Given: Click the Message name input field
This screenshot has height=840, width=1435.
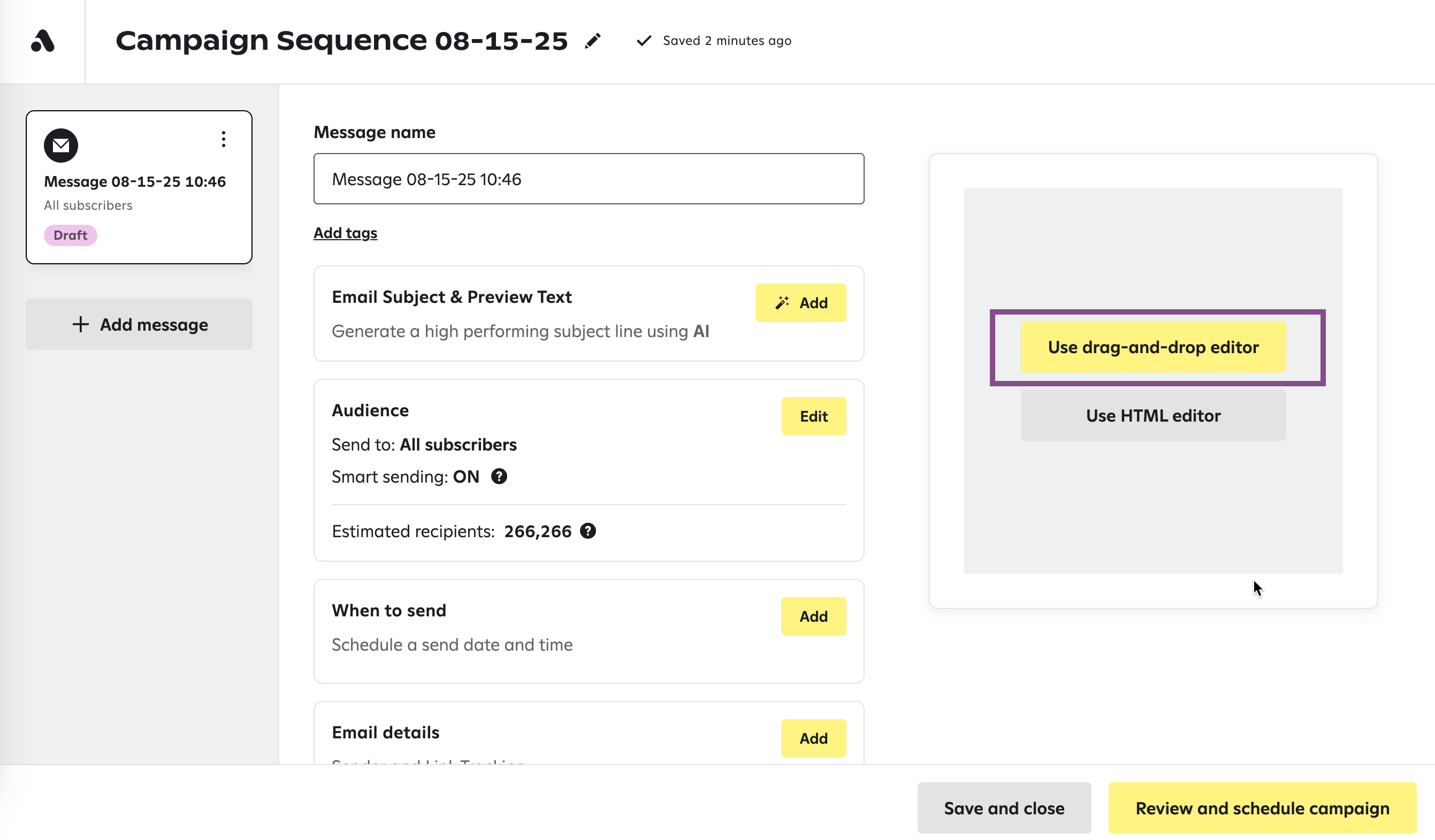Looking at the screenshot, I should tap(588, 179).
